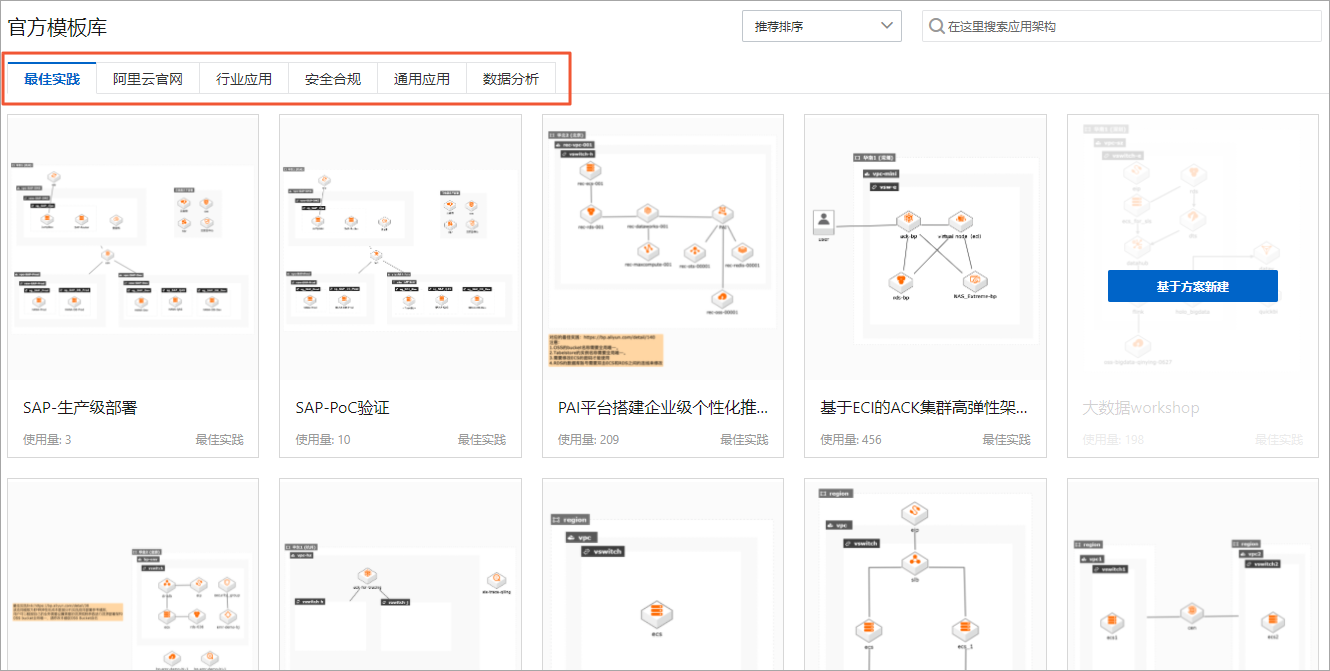Click the 基于方案新建 button
The image size is (1330, 671).
coord(1192,286)
